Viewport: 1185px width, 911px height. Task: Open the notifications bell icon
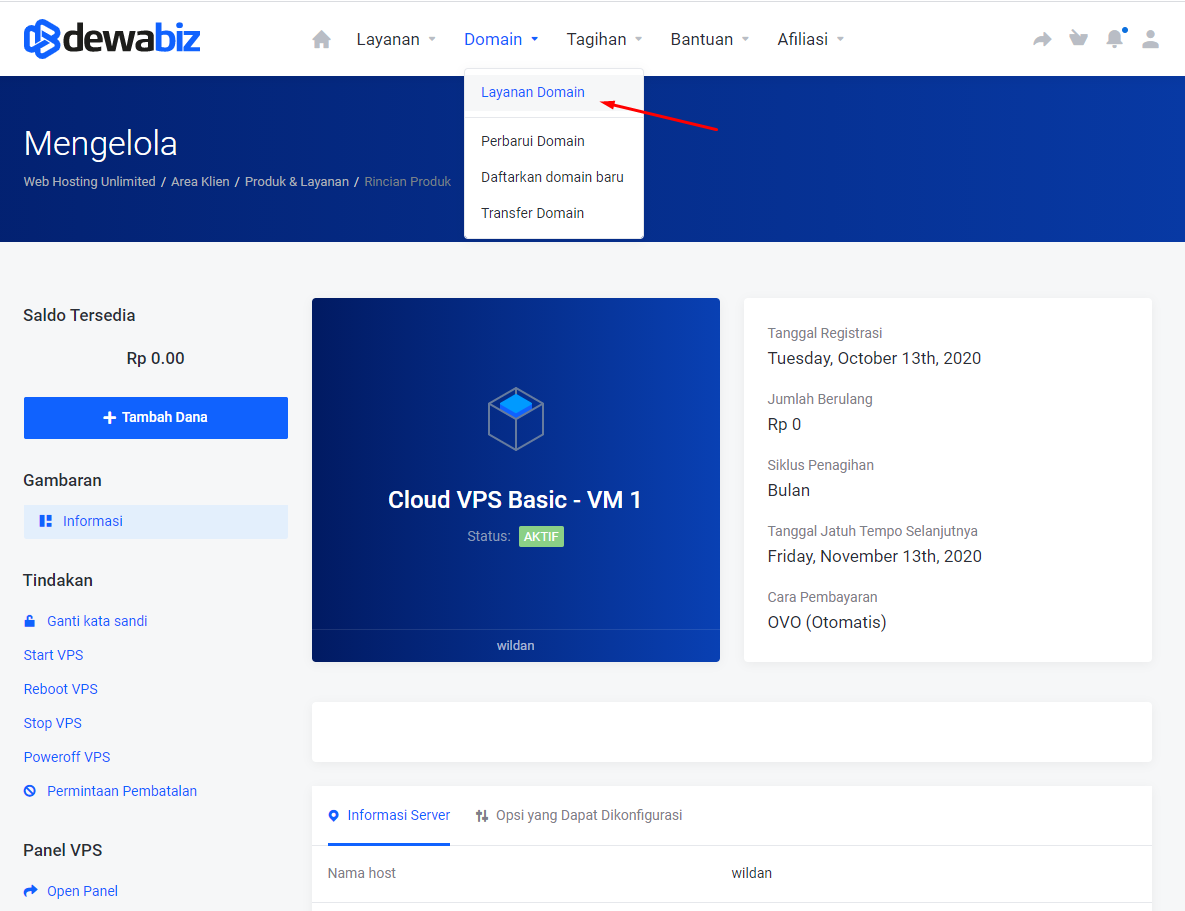pyautogui.click(x=1114, y=40)
